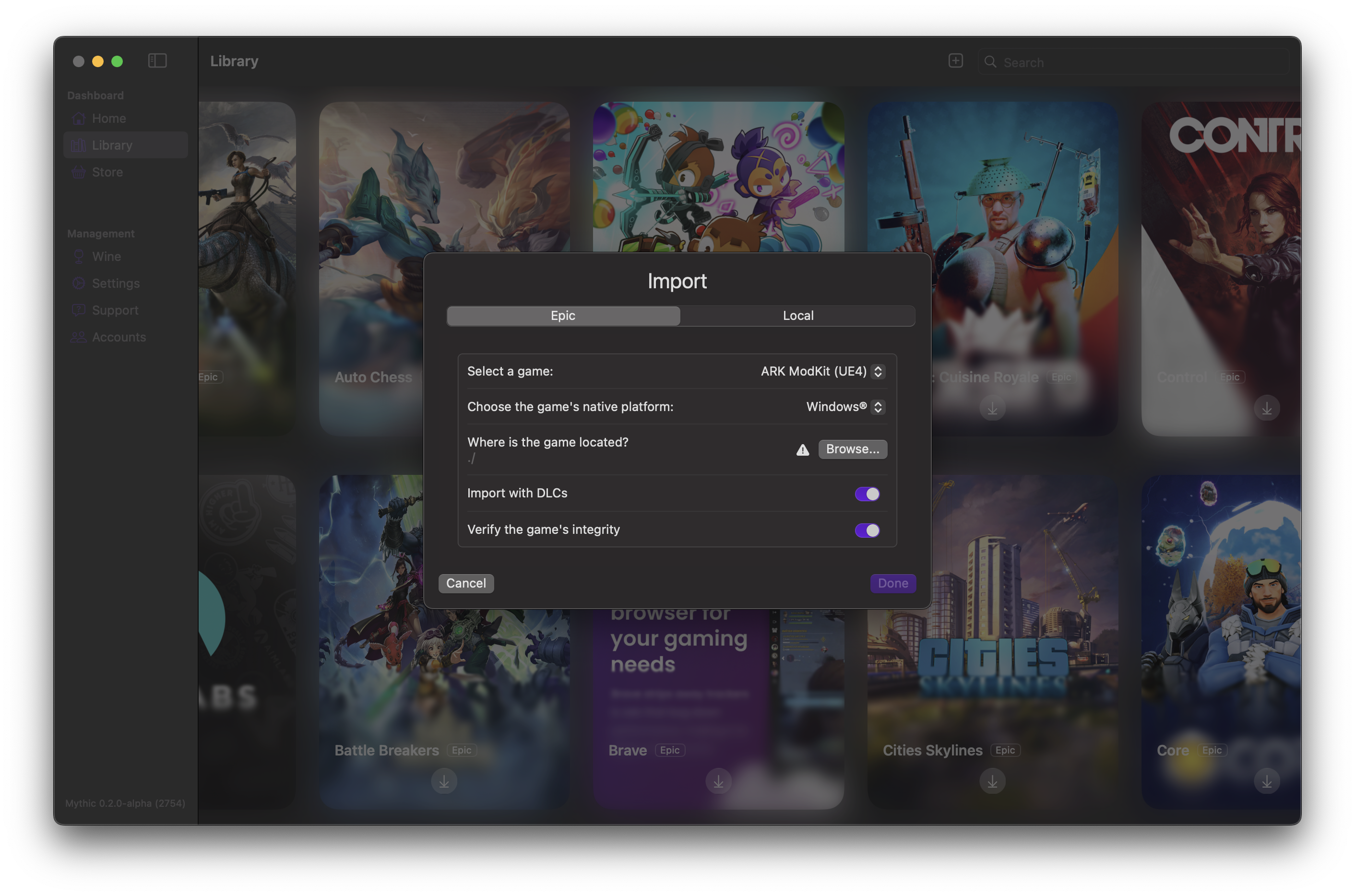Click the Settings gear icon in sidebar

(78, 283)
